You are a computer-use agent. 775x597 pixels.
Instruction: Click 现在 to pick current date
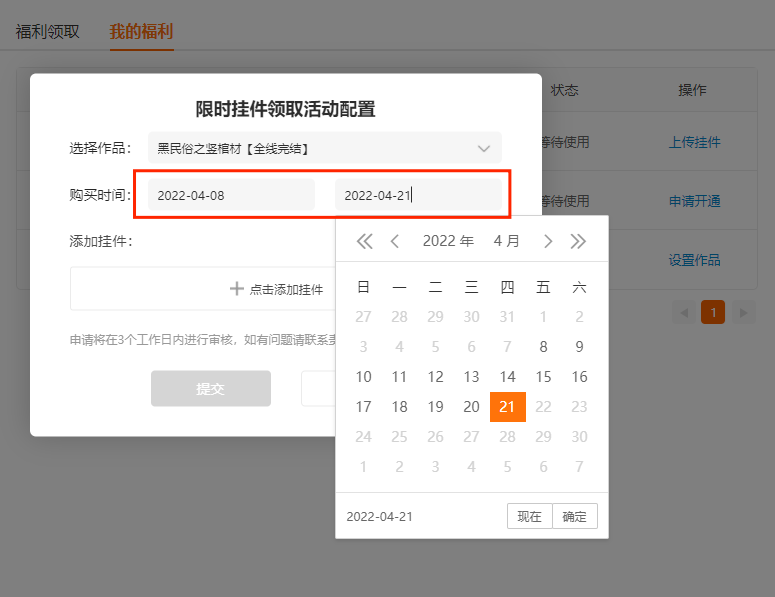(529, 516)
